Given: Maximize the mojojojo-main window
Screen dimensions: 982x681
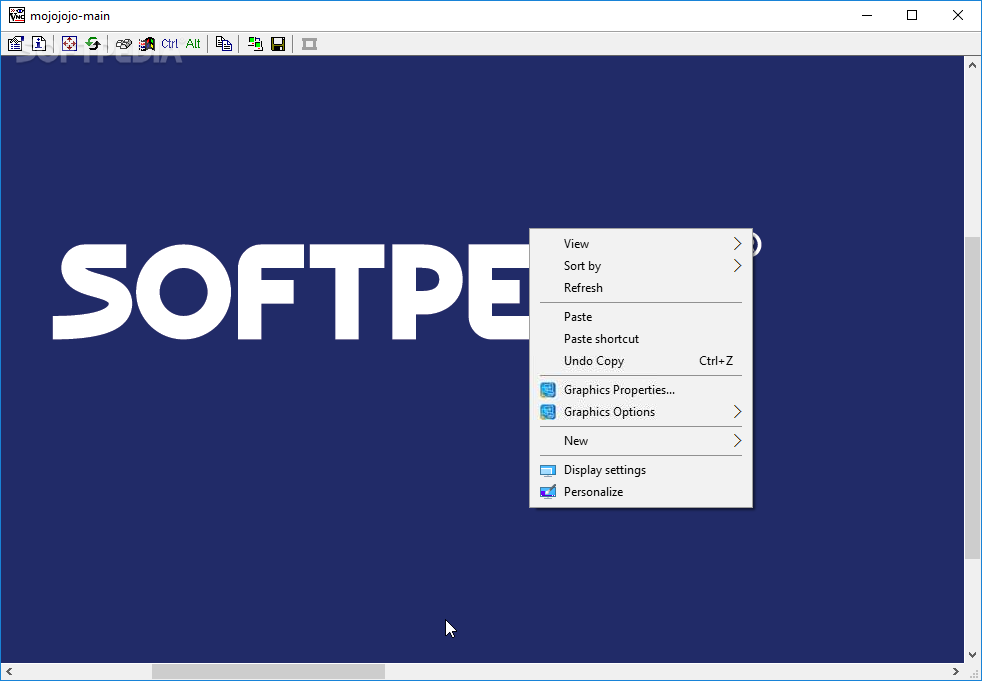Looking at the screenshot, I should pos(912,15).
